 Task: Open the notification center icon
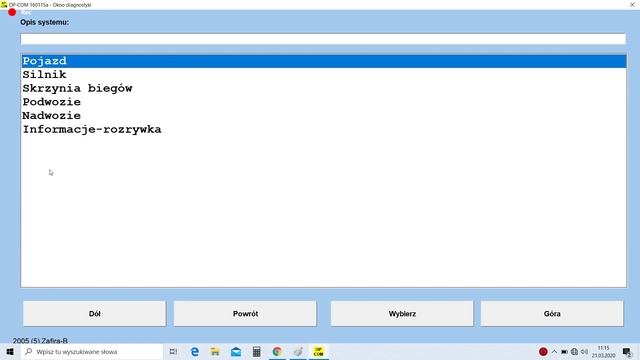click(627, 352)
